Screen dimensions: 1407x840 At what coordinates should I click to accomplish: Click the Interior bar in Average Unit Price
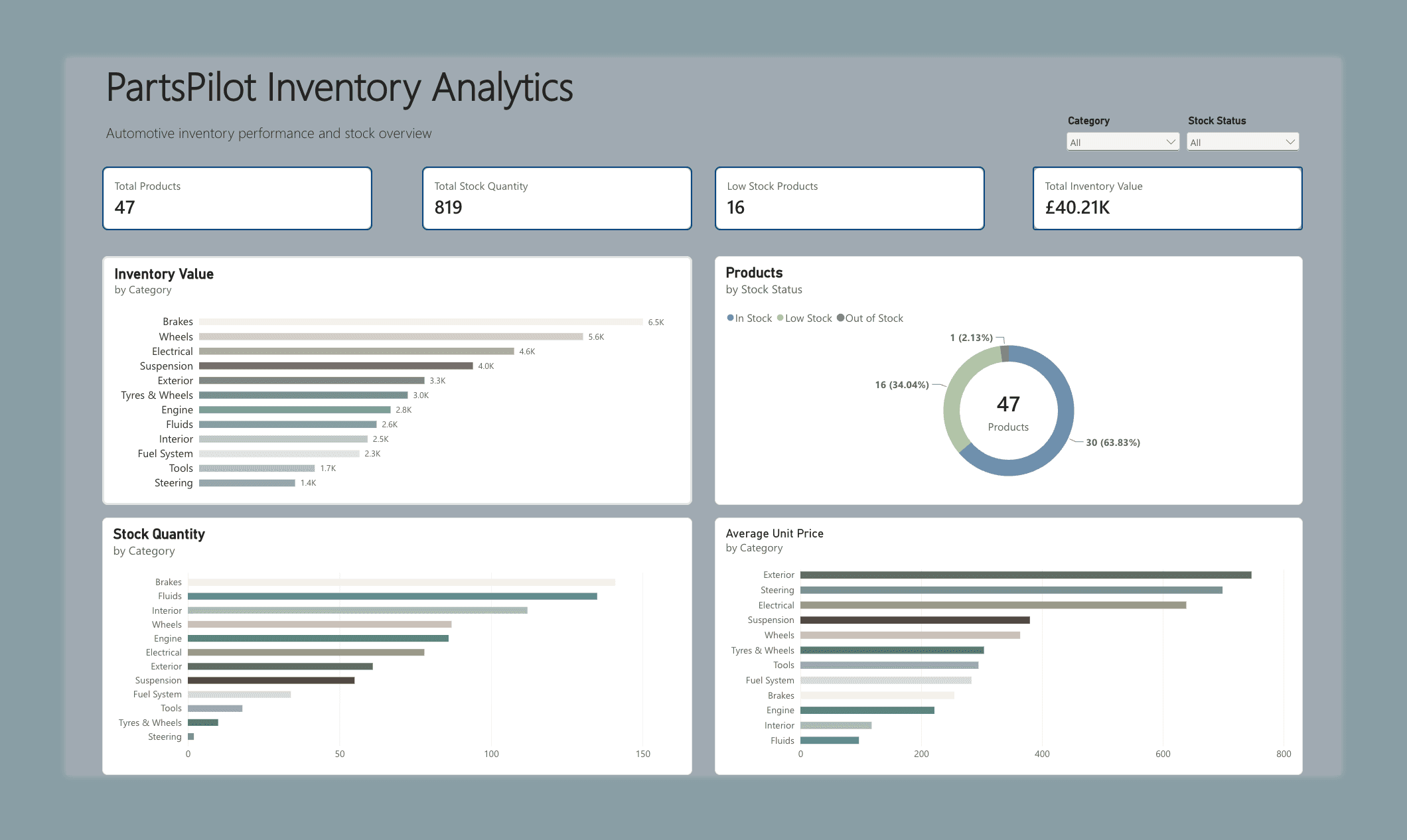836,725
